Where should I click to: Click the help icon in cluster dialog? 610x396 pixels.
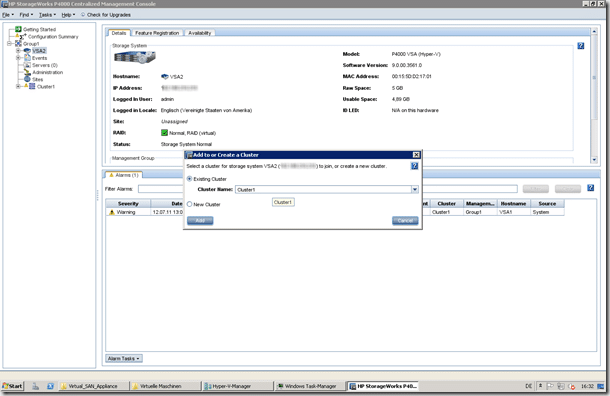coord(414,166)
